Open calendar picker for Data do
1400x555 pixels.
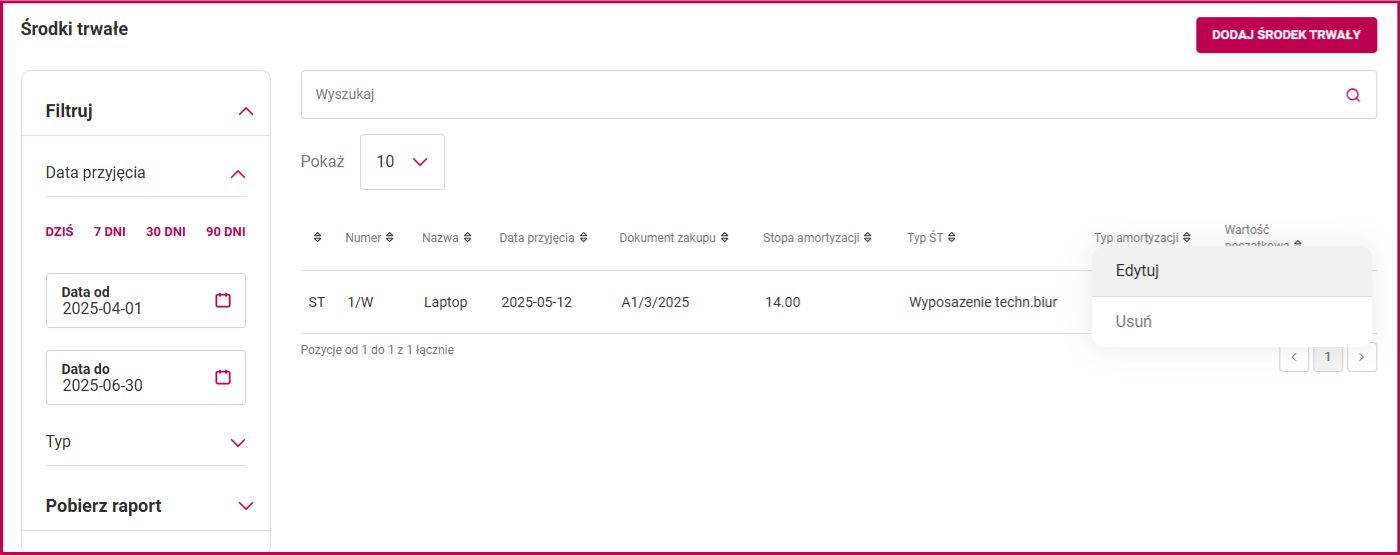(223, 377)
